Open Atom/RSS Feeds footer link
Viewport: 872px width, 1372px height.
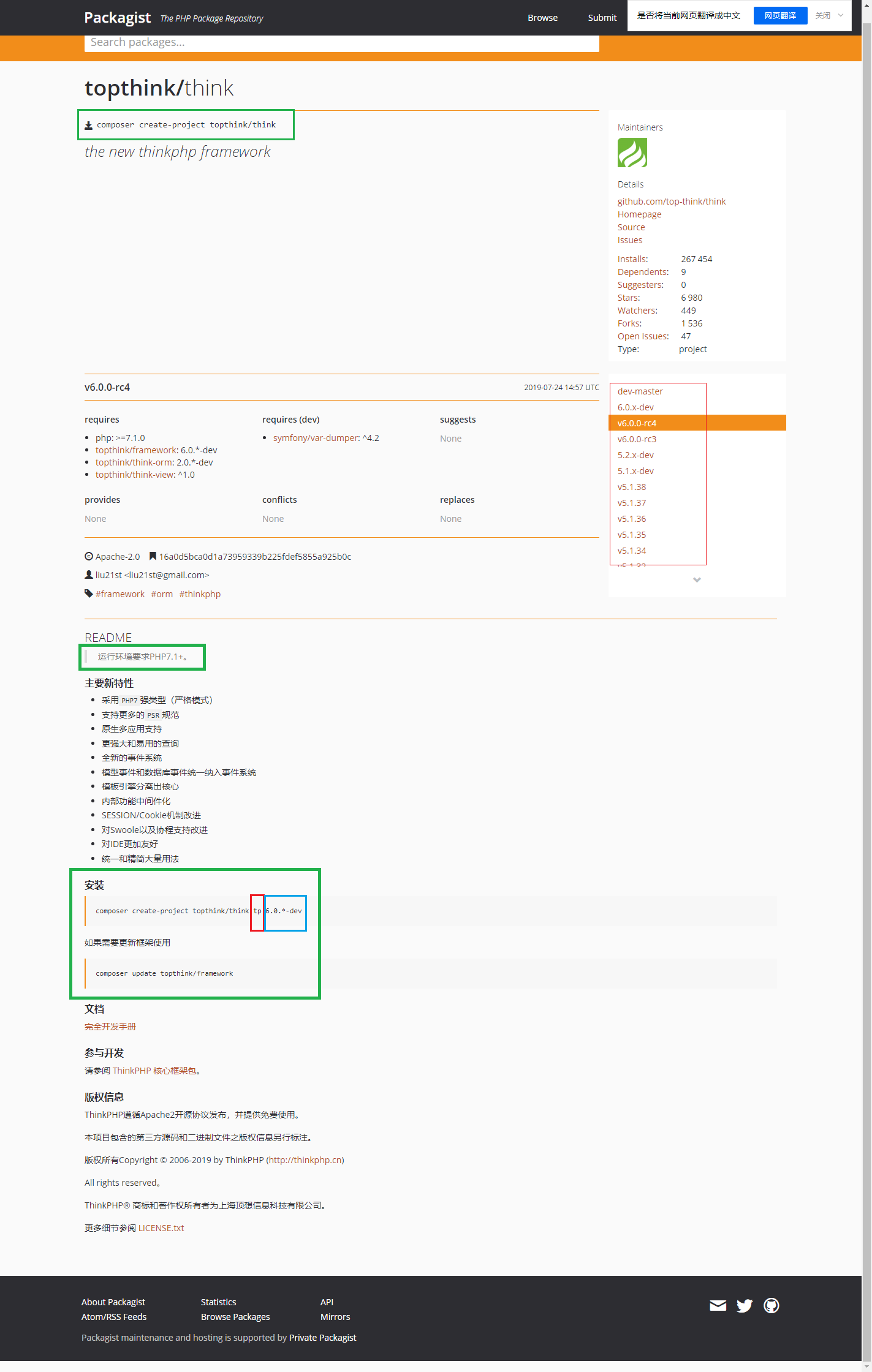(x=114, y=1317)
